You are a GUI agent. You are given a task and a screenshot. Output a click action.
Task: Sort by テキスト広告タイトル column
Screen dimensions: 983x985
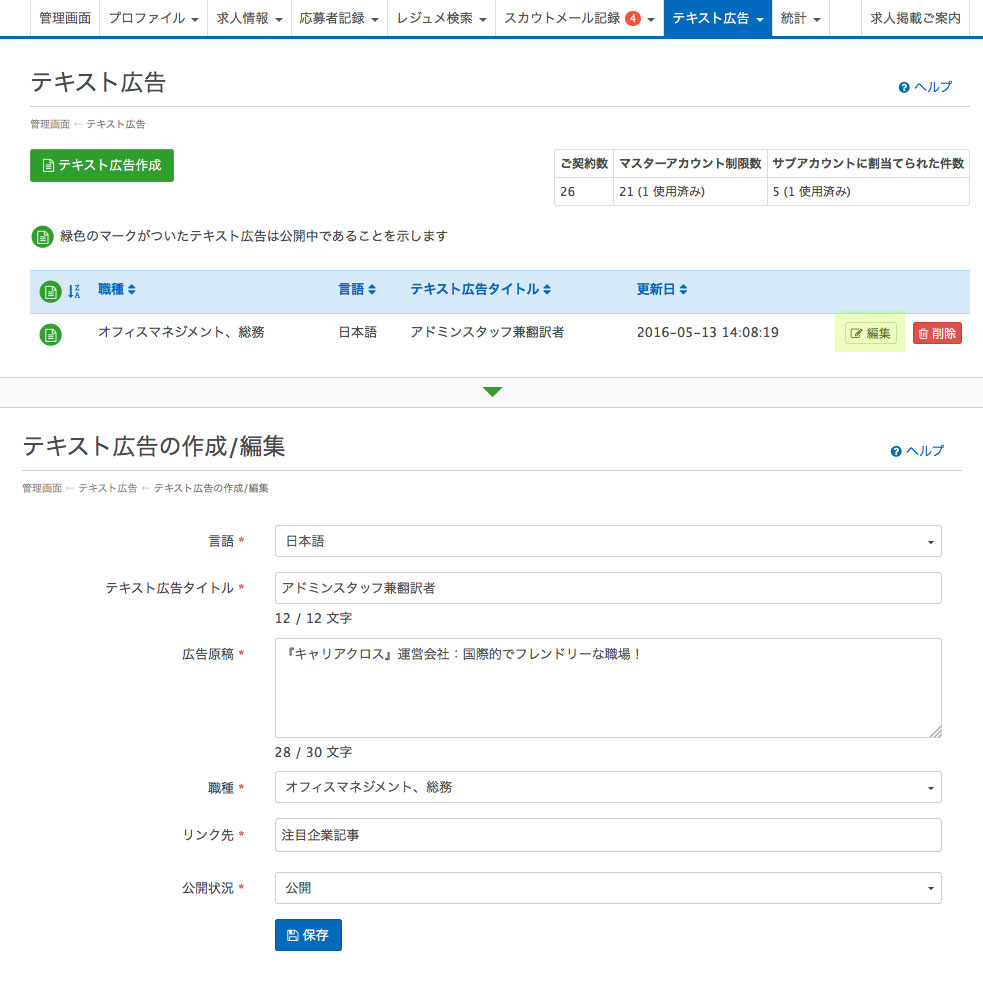click(480, 290)
